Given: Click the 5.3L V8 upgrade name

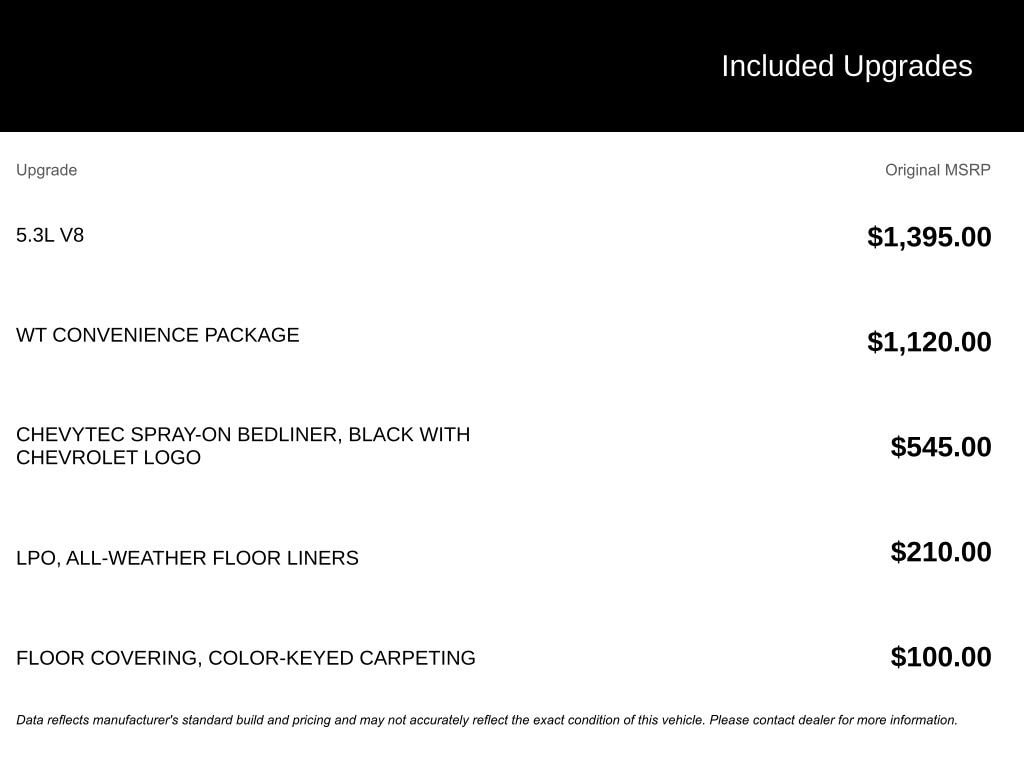Looking at the screenshot, I should point(50,236).
